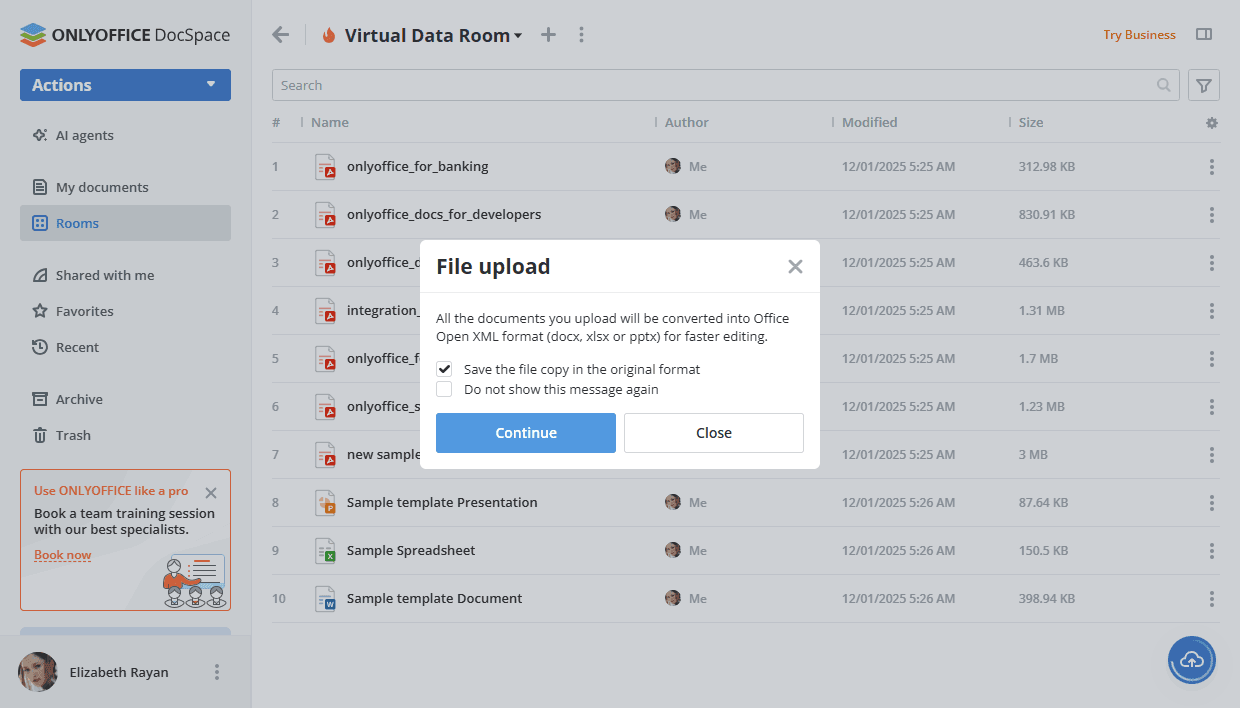This screenshot has width=1240, height=708.
Task: Click the ONLYOFFICE DocSpace logo
Action: (x=125, y=35)
